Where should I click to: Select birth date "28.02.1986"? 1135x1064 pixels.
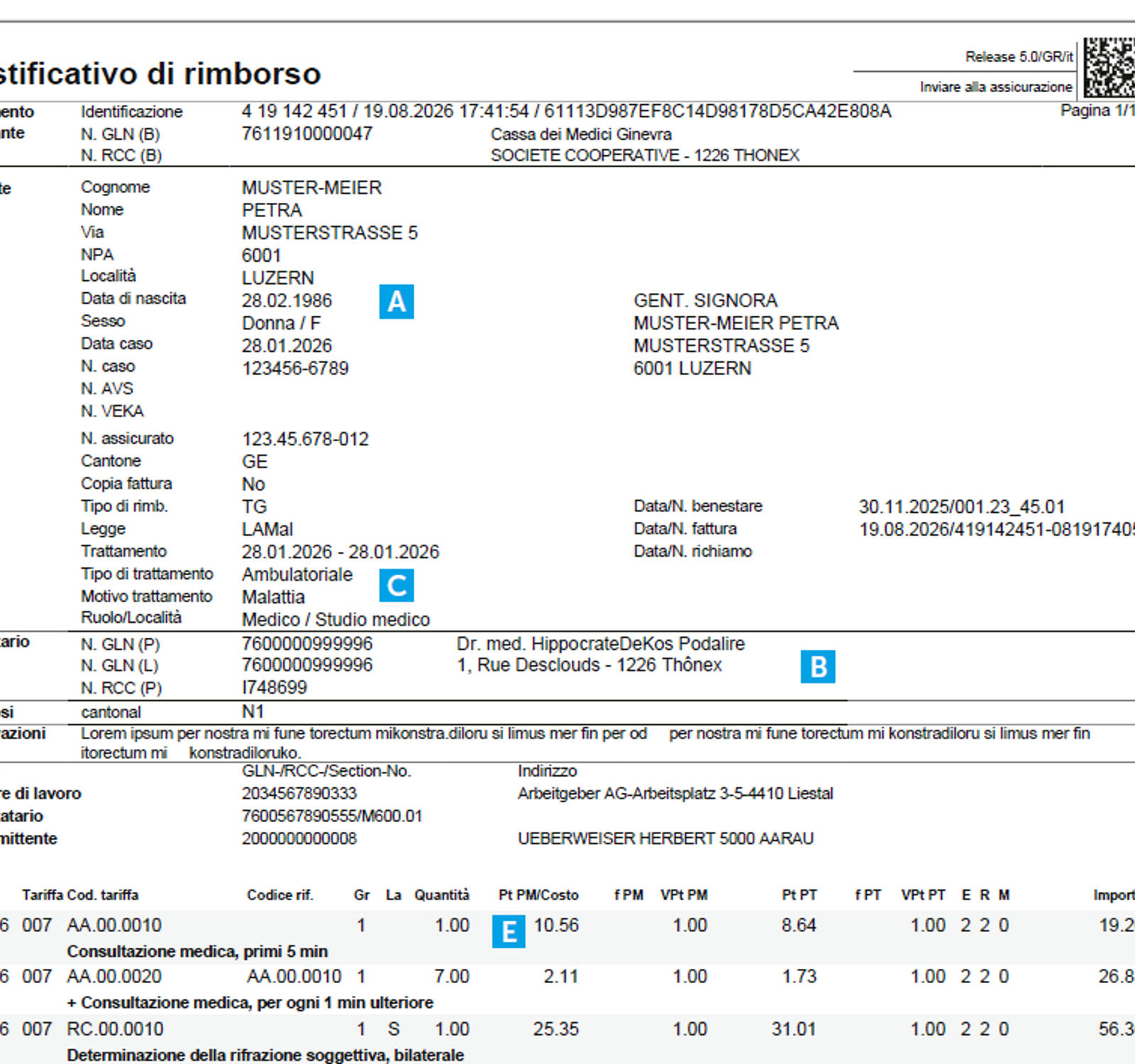click(x=287, y=301)
